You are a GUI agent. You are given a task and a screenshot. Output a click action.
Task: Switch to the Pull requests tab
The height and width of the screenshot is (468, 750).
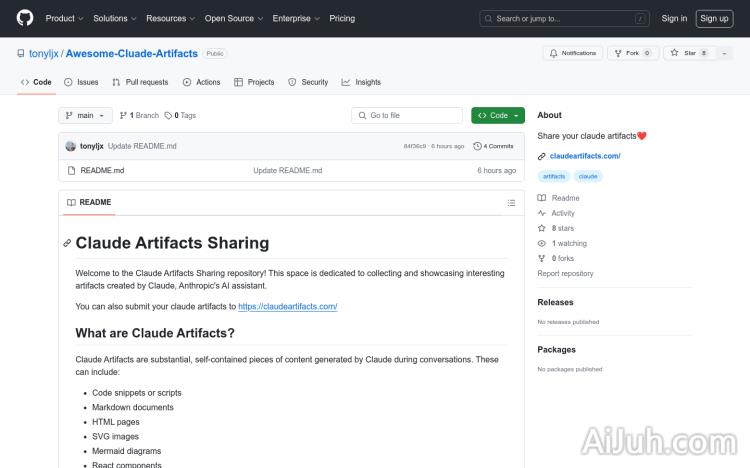click(140, 82)
